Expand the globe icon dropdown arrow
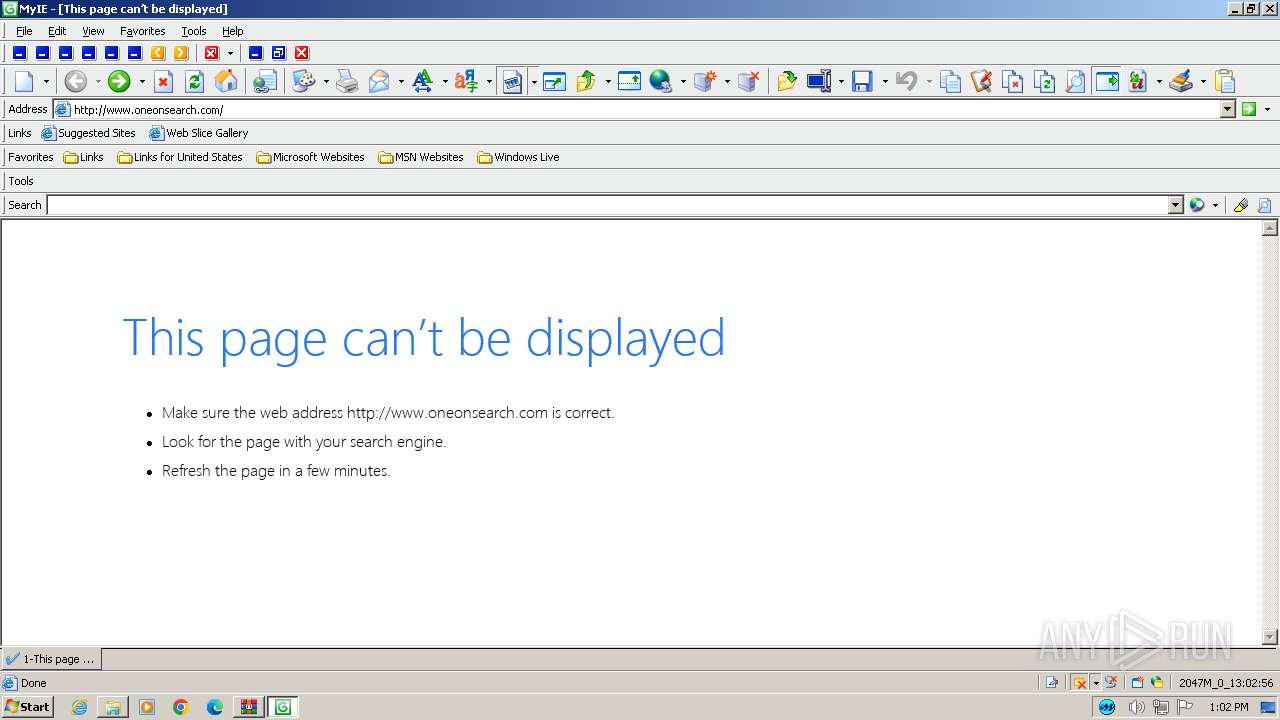 tap(683, 82)
